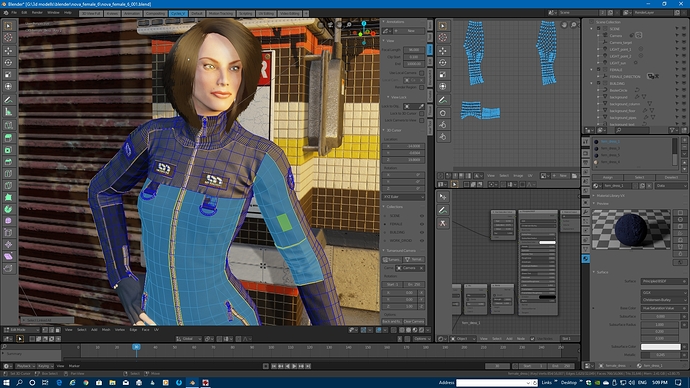690x388 pixels.
Task: Select the Knife tool
Action: [8, 186]
